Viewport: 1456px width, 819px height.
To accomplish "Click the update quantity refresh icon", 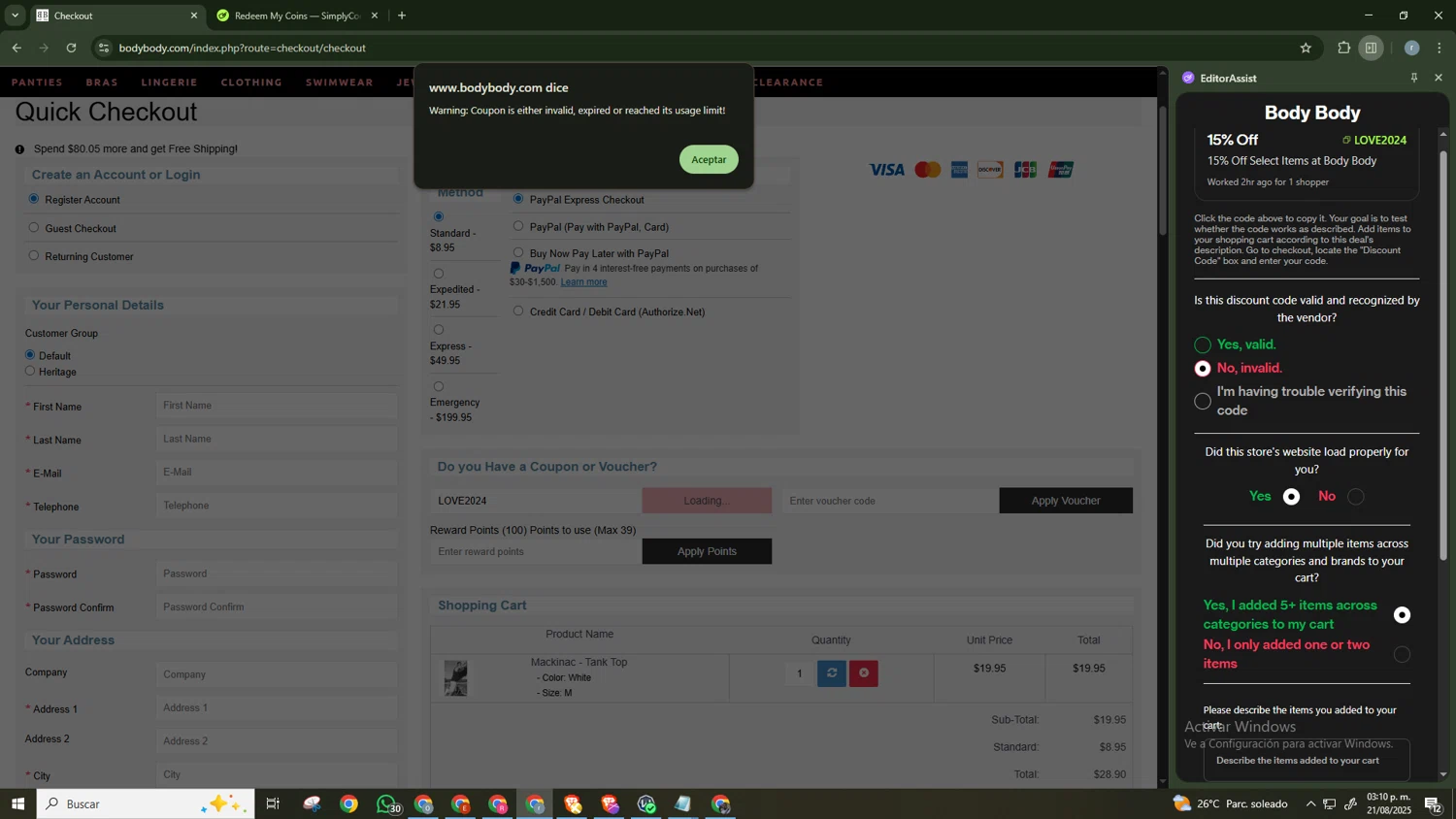I will [x=832, y=672].
